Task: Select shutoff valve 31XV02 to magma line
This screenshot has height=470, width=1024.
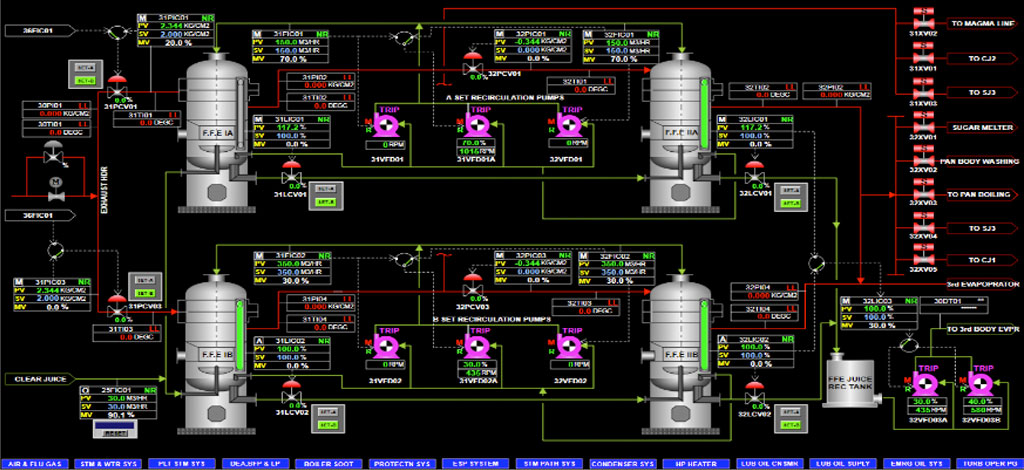Action: pyautogui.click(x=924, y=18)
